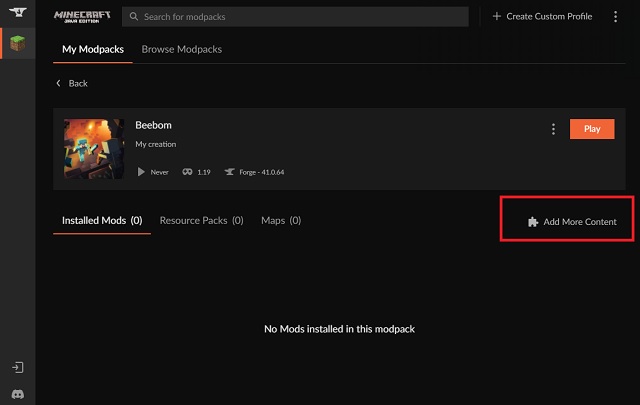Viewport: 640px width, 405px height.
Task: Click the sign-in arrow icon in sidebar
Action: pyautogui.click(x=18, y=367)
